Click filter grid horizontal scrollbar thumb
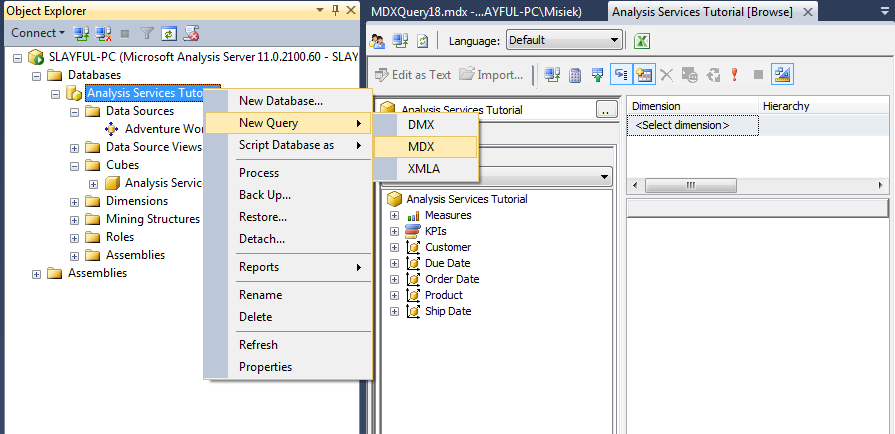This screenshot has width=895, height=434. pyautogui.click(x=691, y=186)
